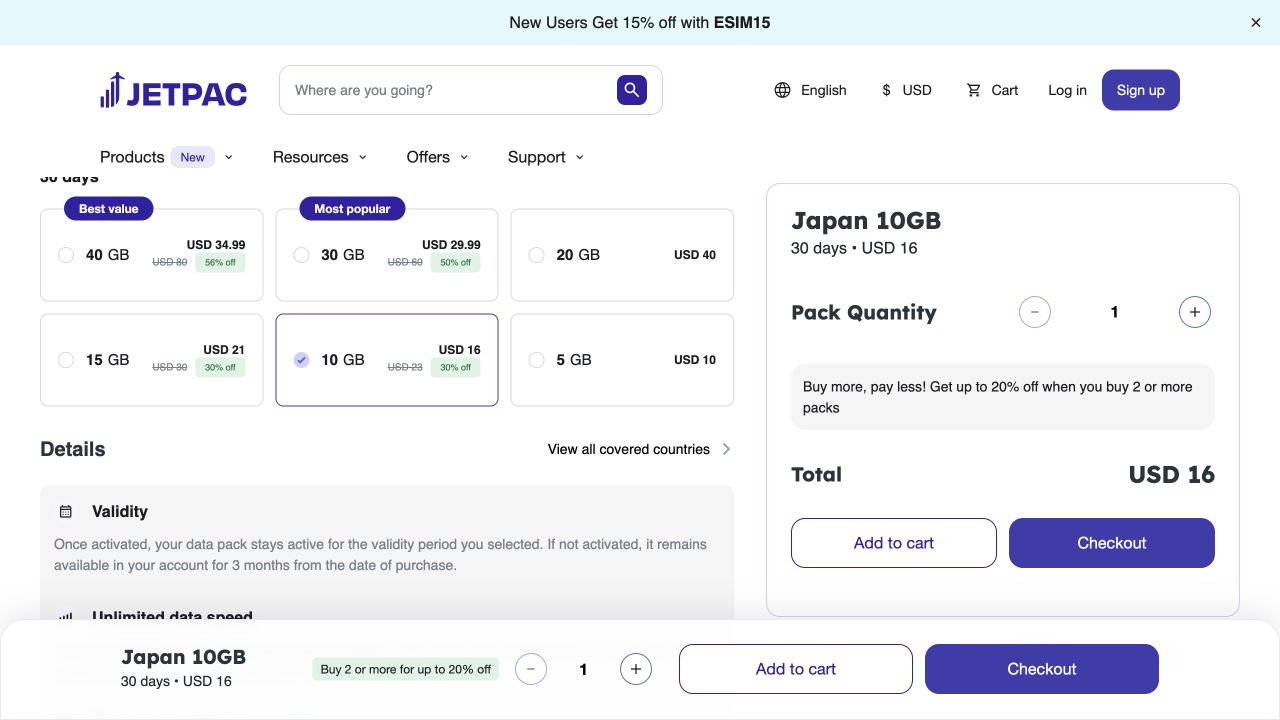1280x720 pixels.
Task: Click Add to cart in side panel
Action: coord(894,543)
